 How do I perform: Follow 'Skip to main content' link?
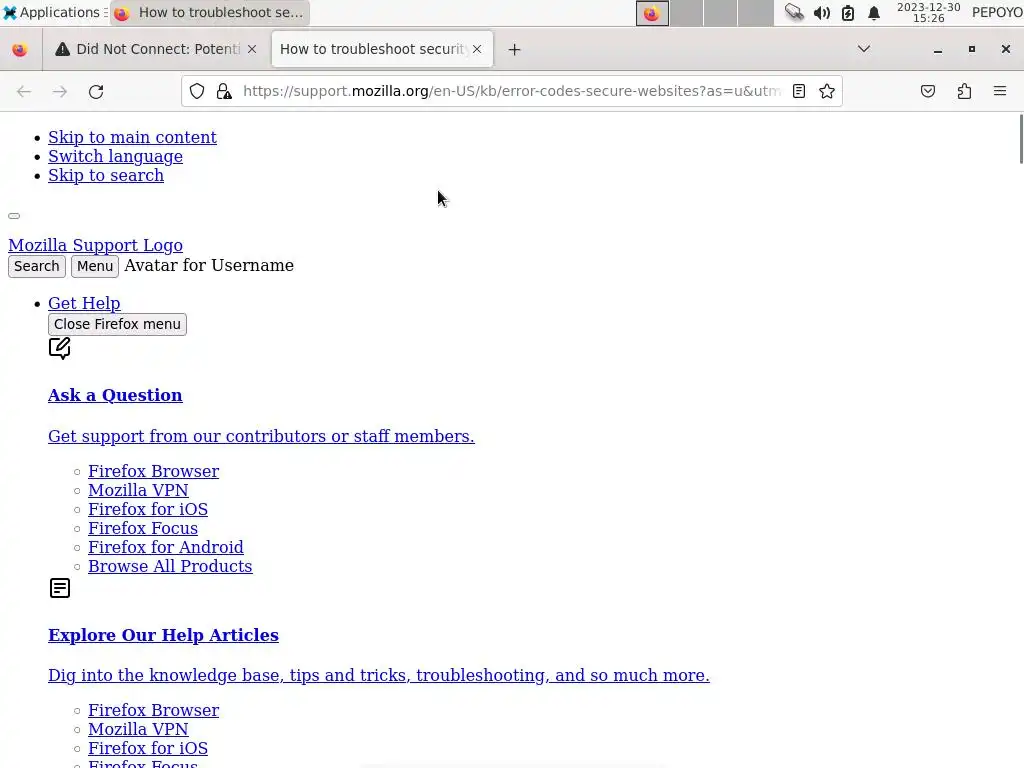tap(133, 138)
